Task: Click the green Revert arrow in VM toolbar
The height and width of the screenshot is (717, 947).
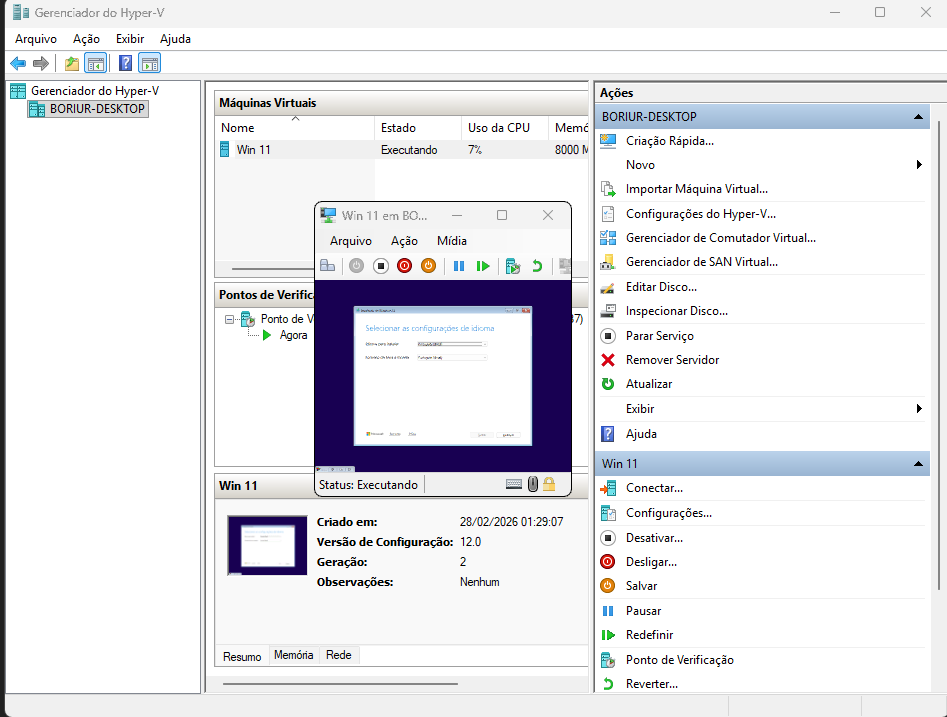Action: [x=537, y=266]
